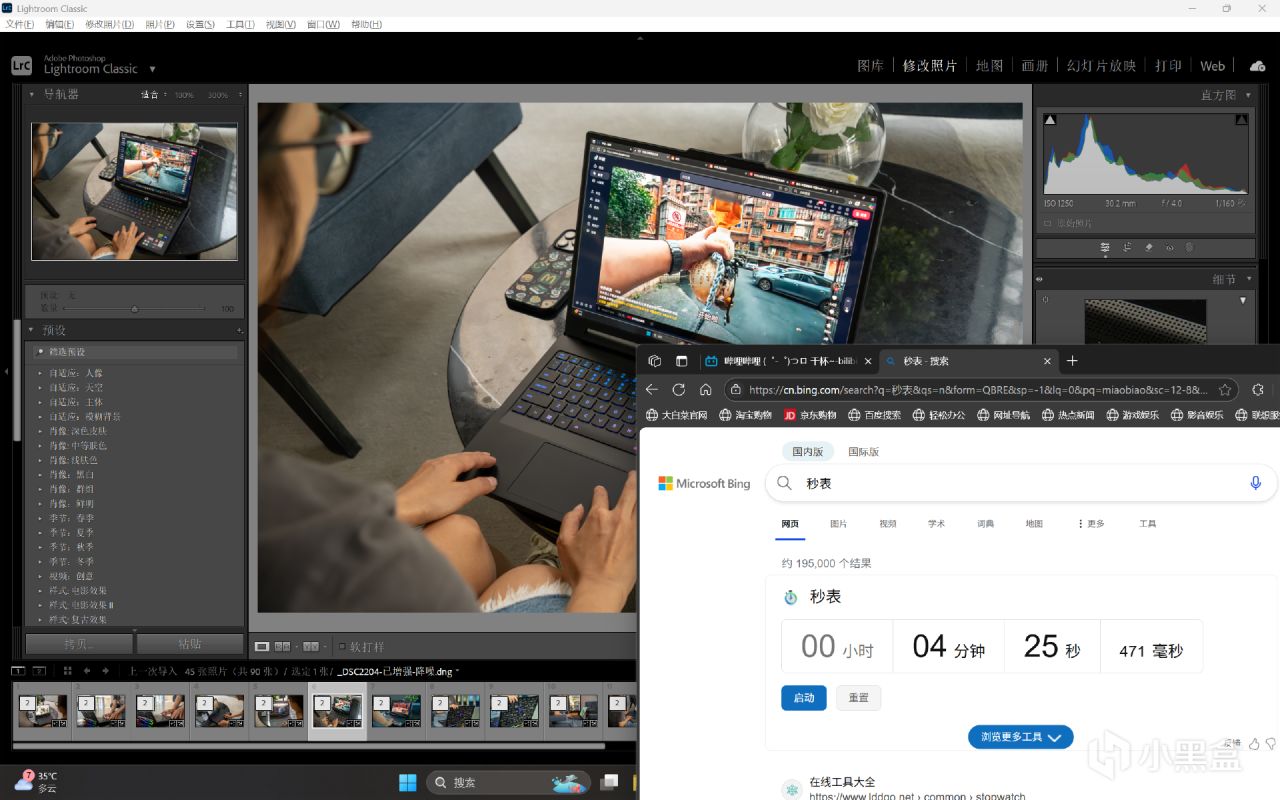Open the Settings menu in menu bar
Image resolution: width=1280 pixels, height=800 pixels.
[x=200, y=24]
